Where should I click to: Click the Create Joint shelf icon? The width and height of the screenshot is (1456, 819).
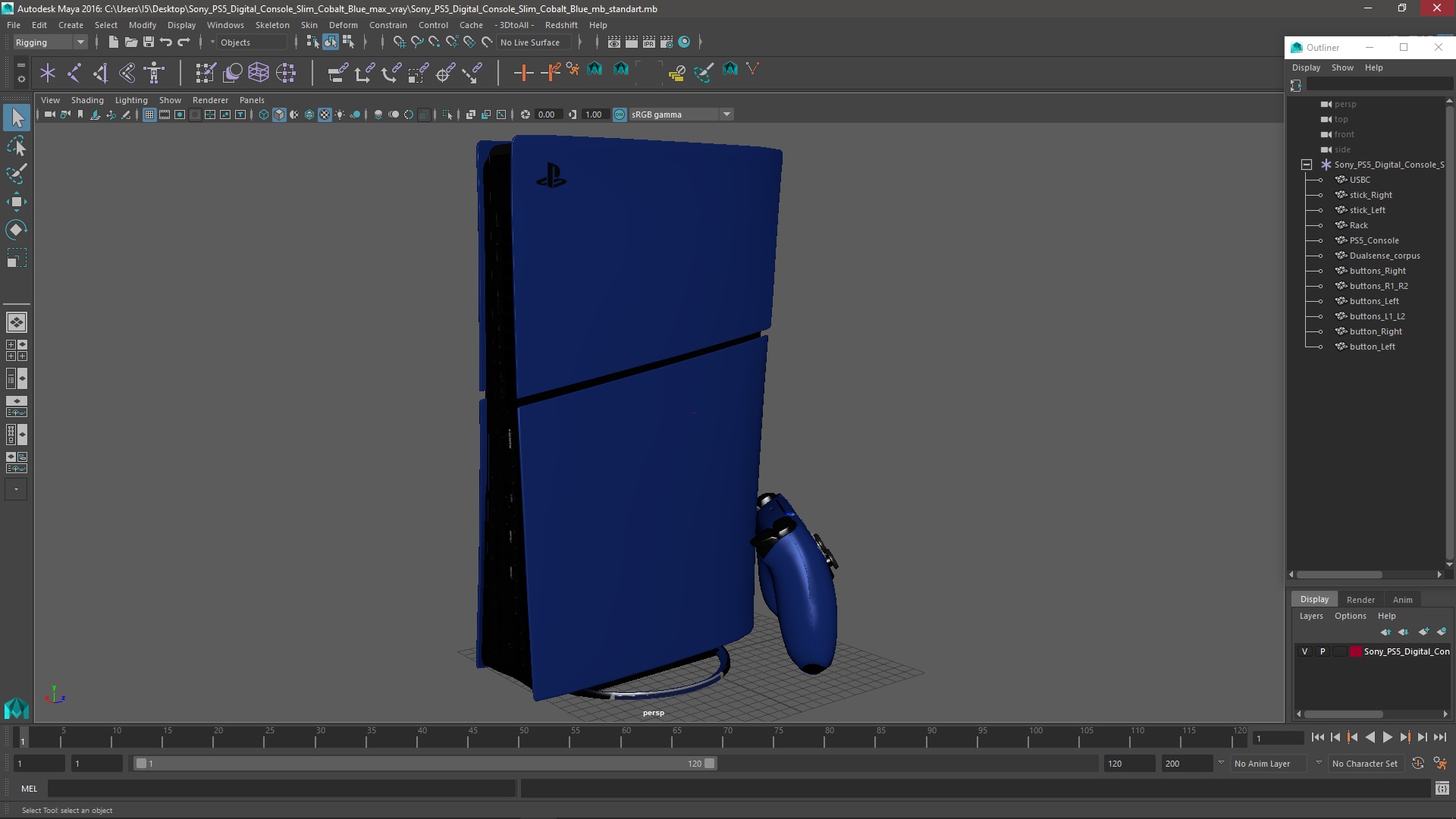74,73
